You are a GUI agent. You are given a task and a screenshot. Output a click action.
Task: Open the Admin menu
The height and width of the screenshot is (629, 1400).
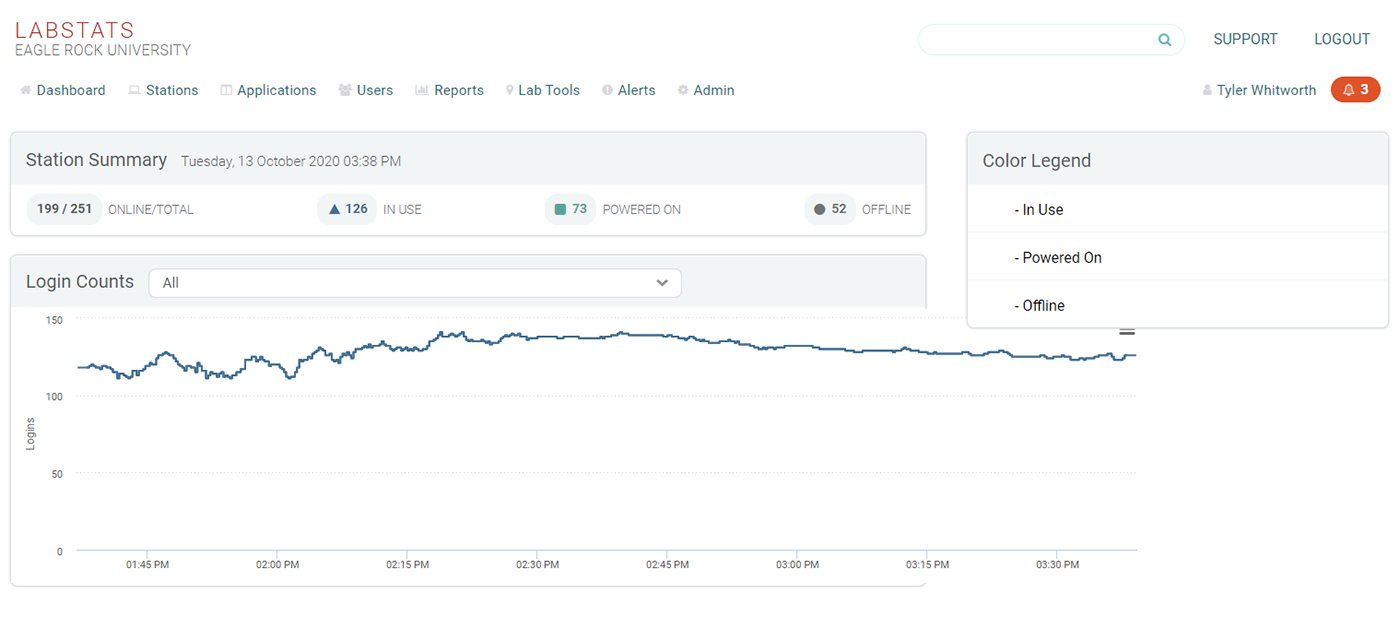[x=706, y=90]
